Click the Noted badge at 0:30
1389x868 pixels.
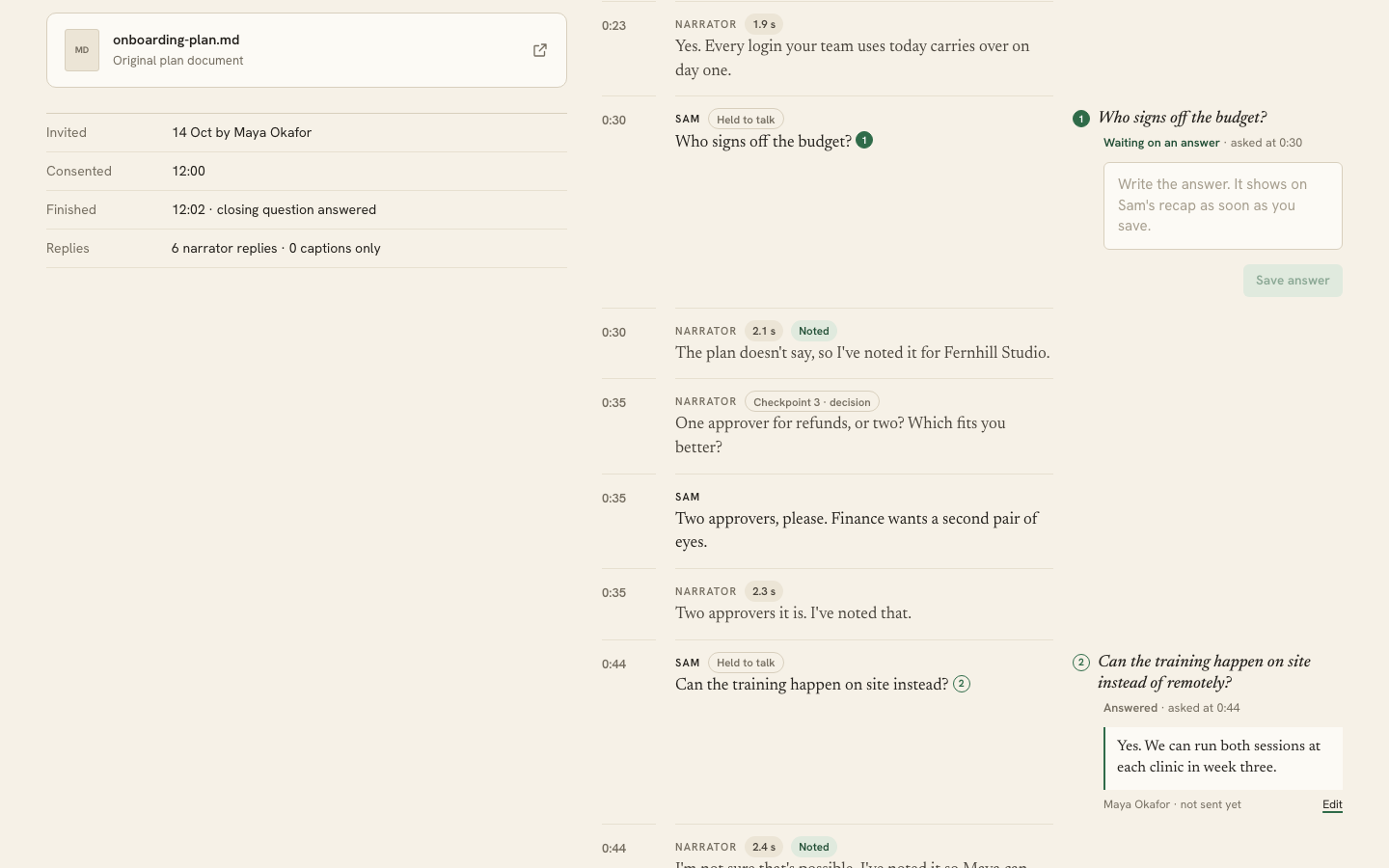tap(814, 331)
